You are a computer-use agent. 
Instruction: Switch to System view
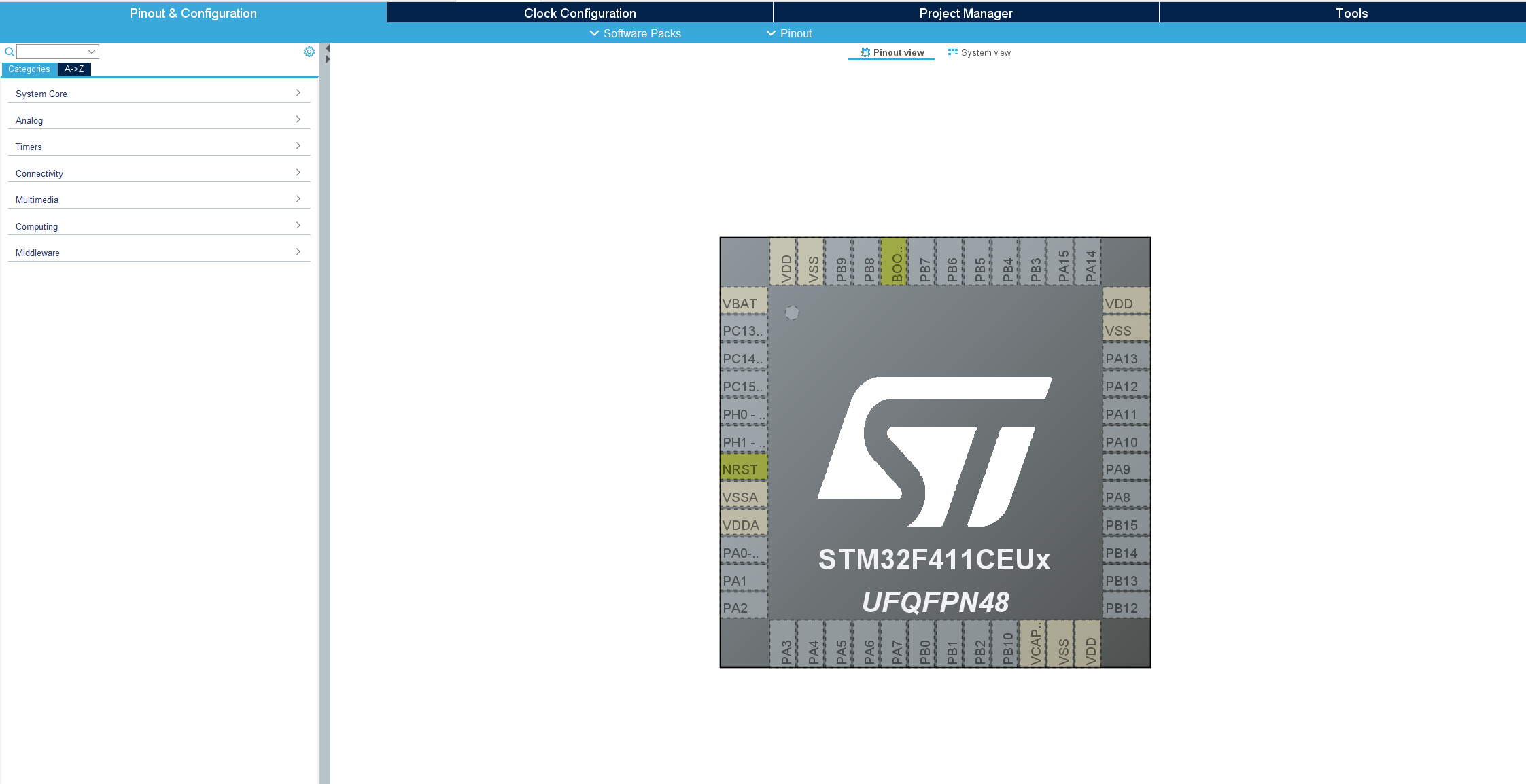tap(979, 52)
